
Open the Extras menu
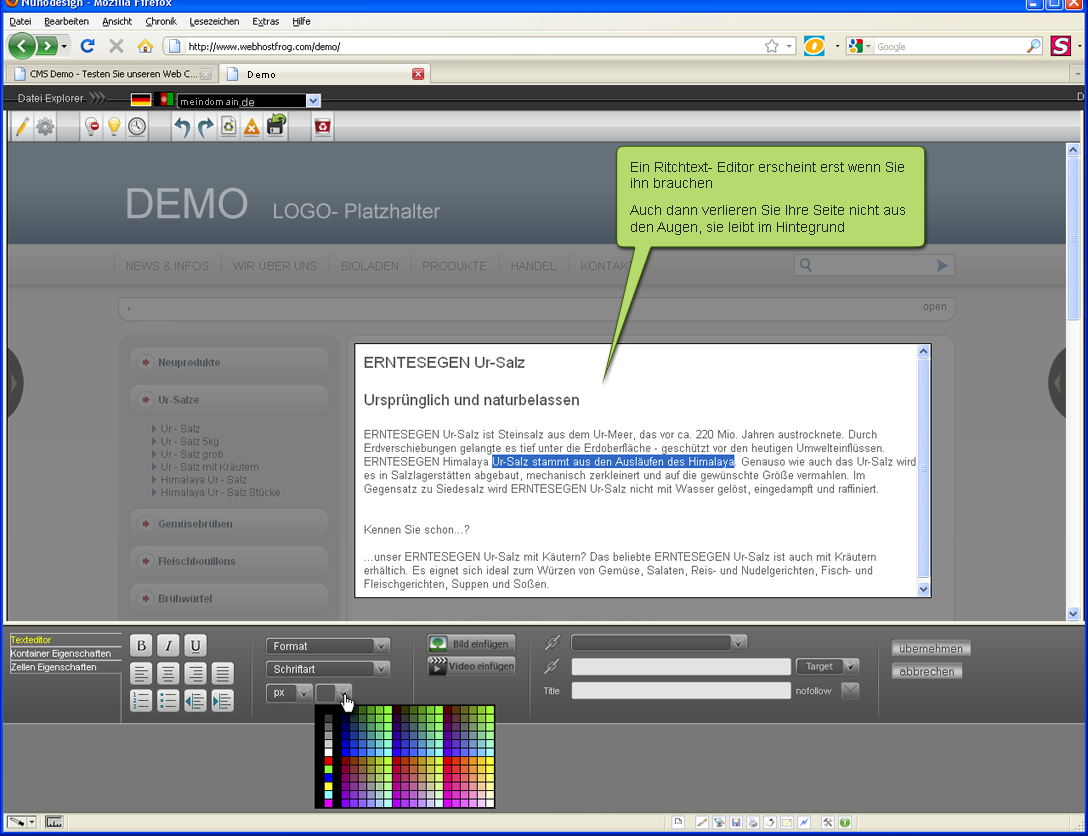[x=265, y=22]
